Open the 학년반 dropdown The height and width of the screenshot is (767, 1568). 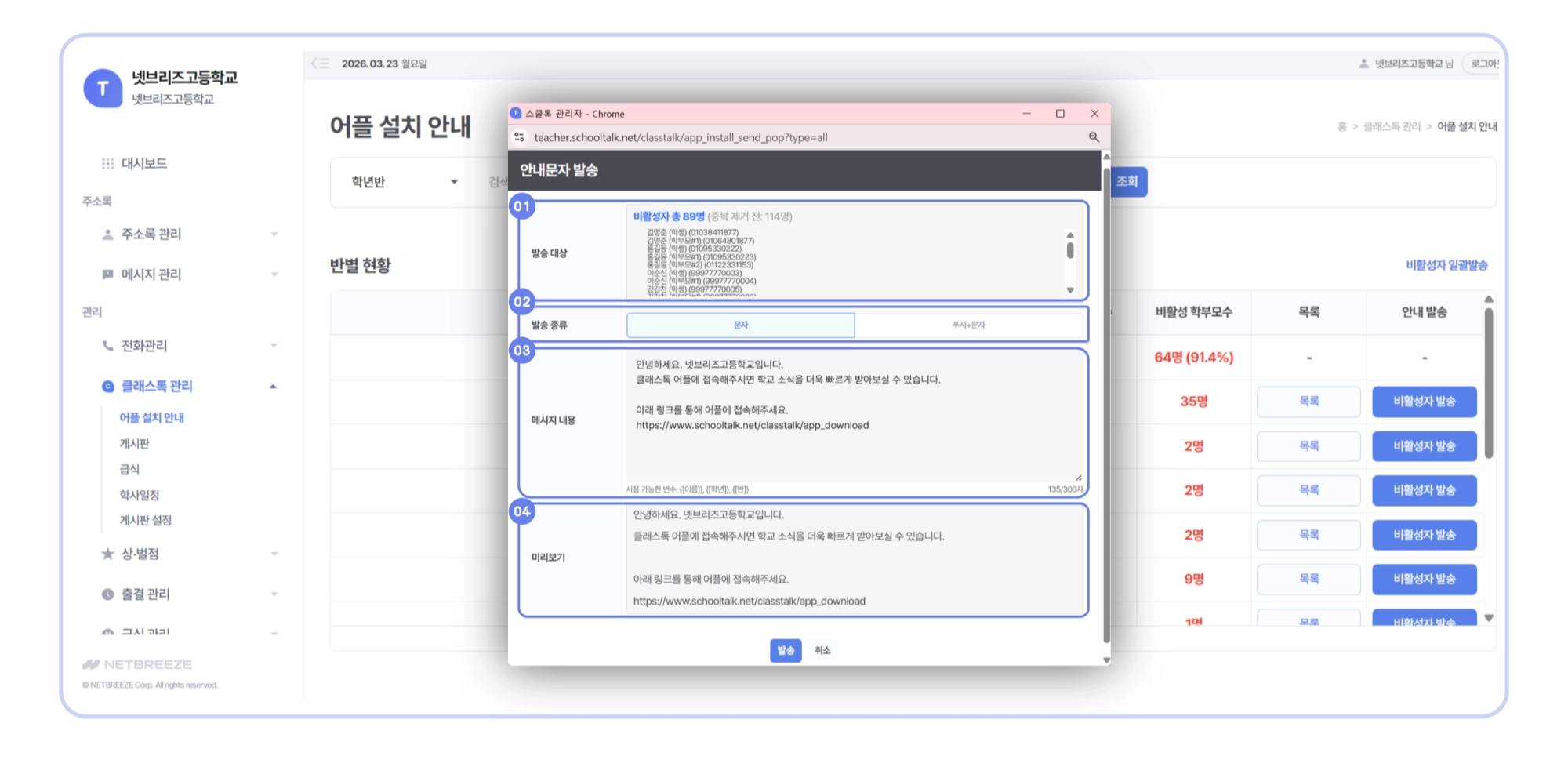coord(404,182)
